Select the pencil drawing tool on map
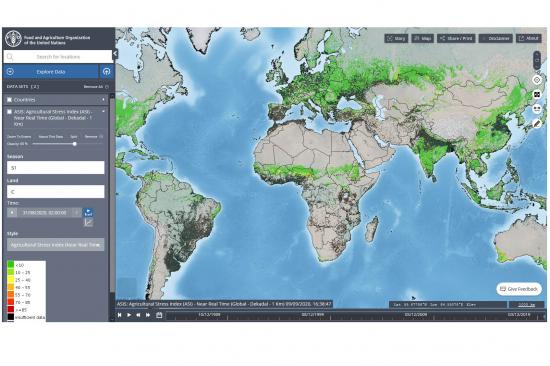550x366 pixels. [537, 124]
